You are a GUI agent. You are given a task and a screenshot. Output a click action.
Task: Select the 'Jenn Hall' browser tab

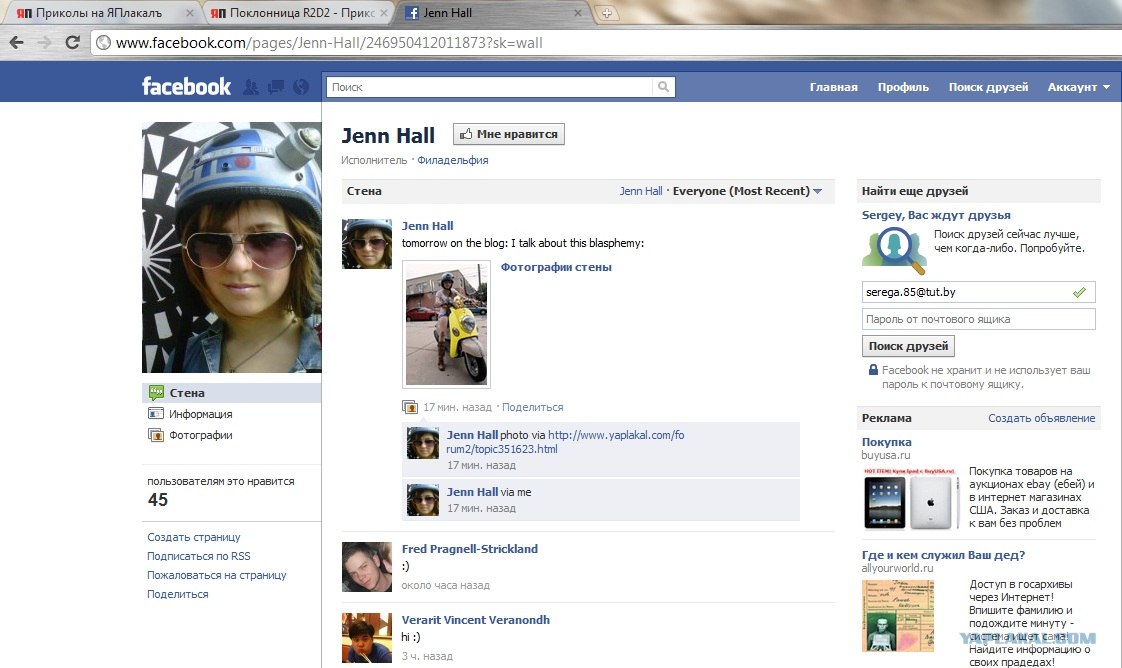tap(494, 13)
